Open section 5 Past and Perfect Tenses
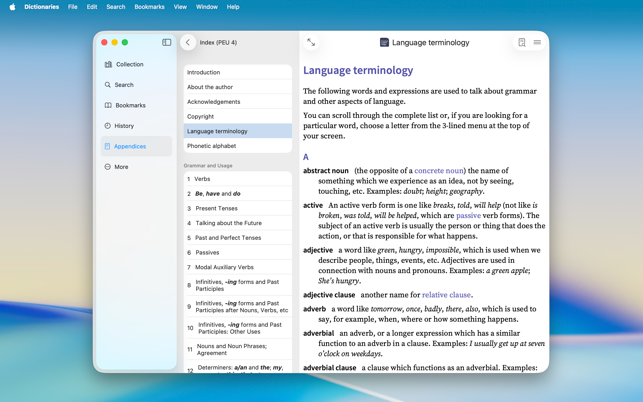Image resolution: width=643 pixels, height=402 pixels. (238, 238)
